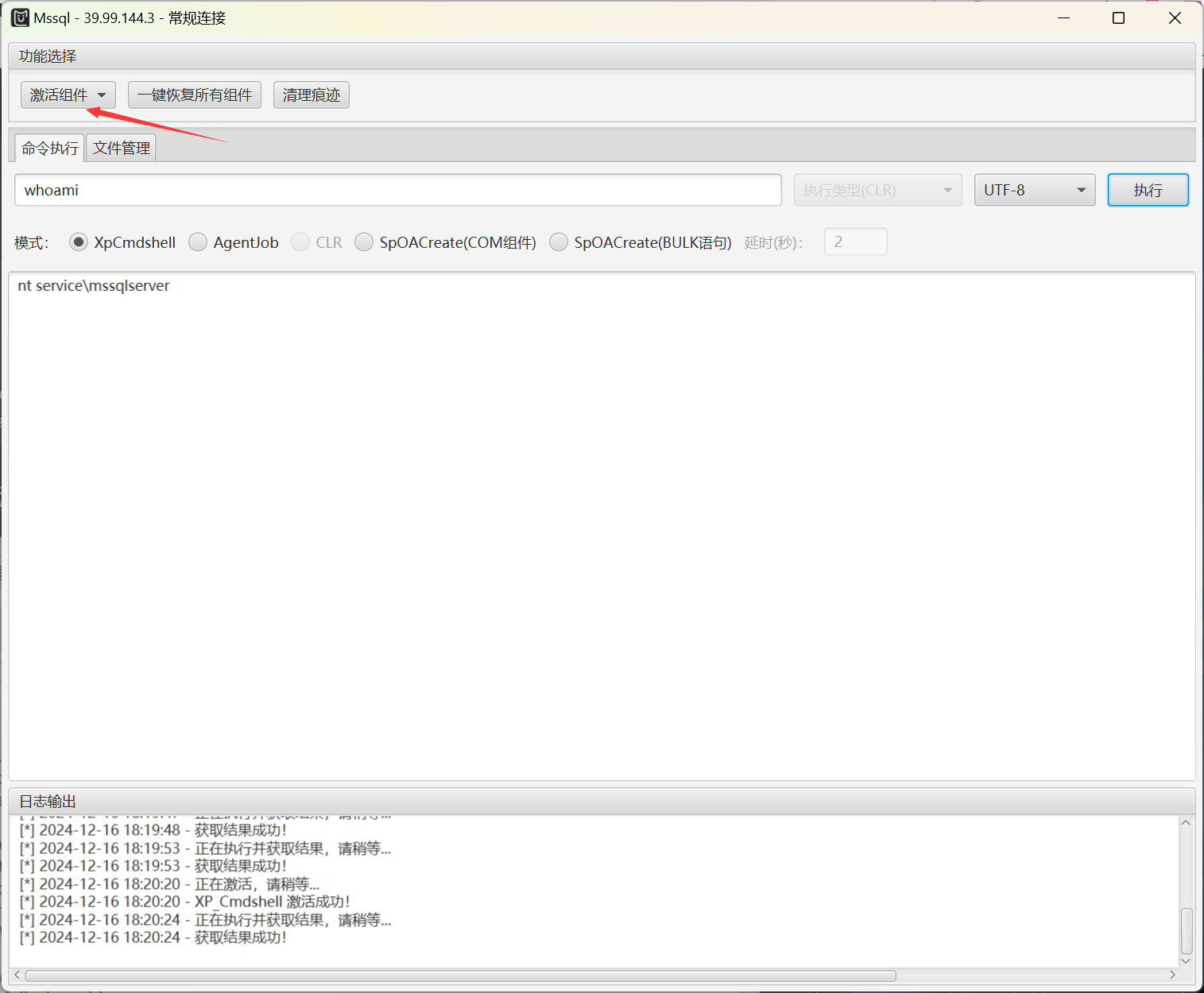
Task: Maximize the Mssql window
Action: coord(1118,17)
